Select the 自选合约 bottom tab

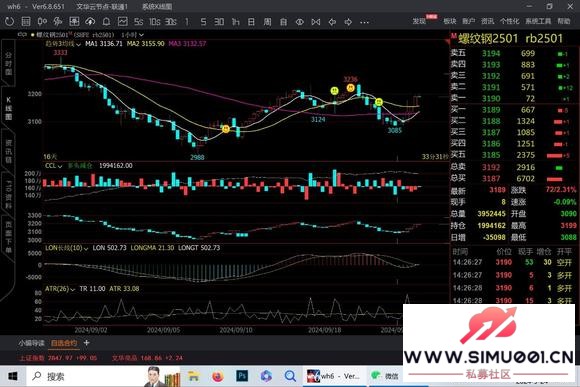coord(64,343)
